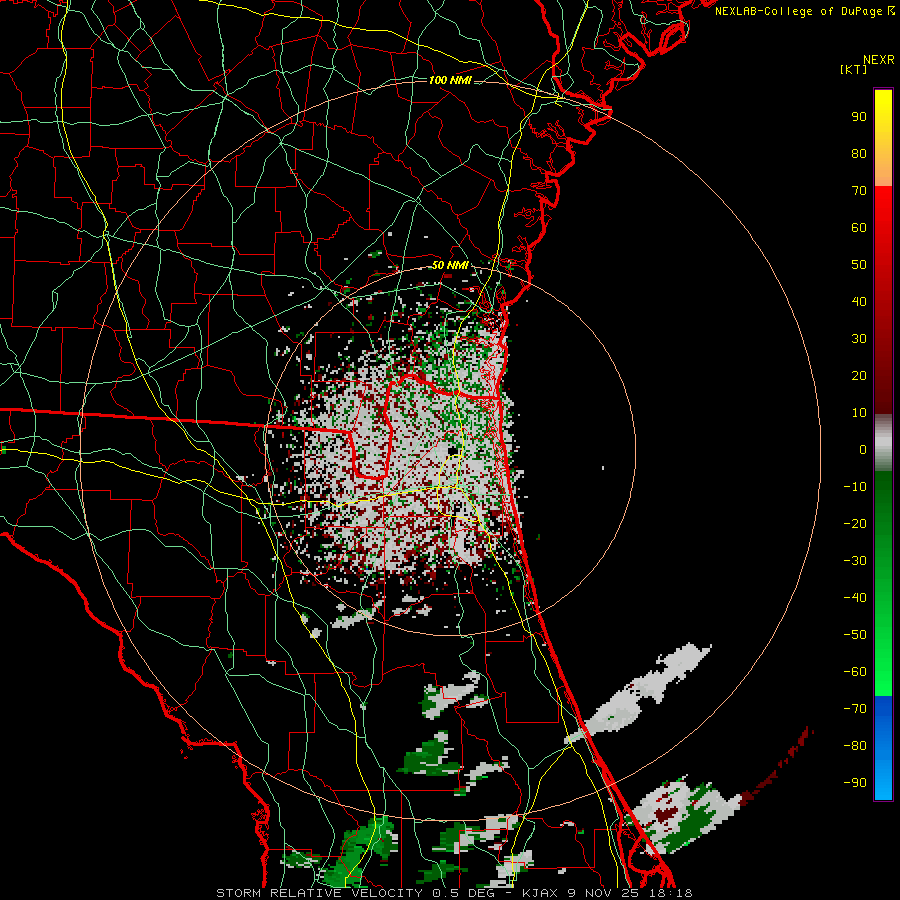The image size is (900, 900).
Task: Click the blue bottom segment of the color bar
Action: pyautogui.click(x=883, y=748)
